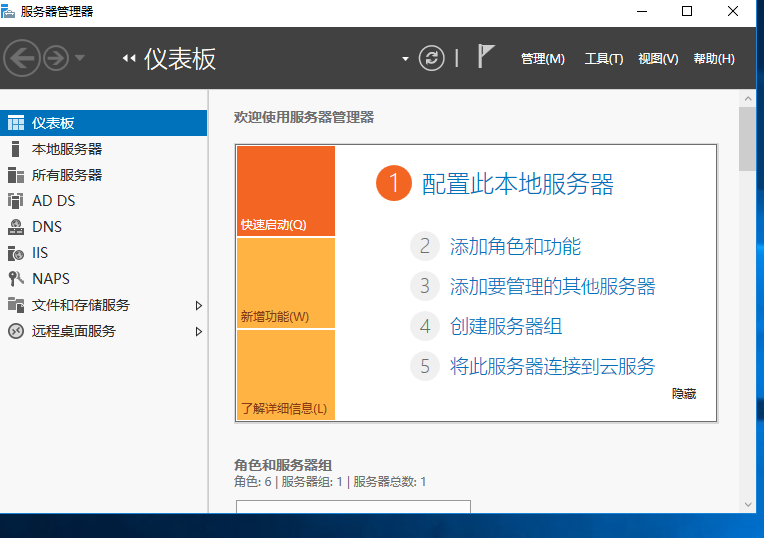Click 配置此本地服务器 link
The height and width of the screenshot is (538, 764).
click(517, 184)
